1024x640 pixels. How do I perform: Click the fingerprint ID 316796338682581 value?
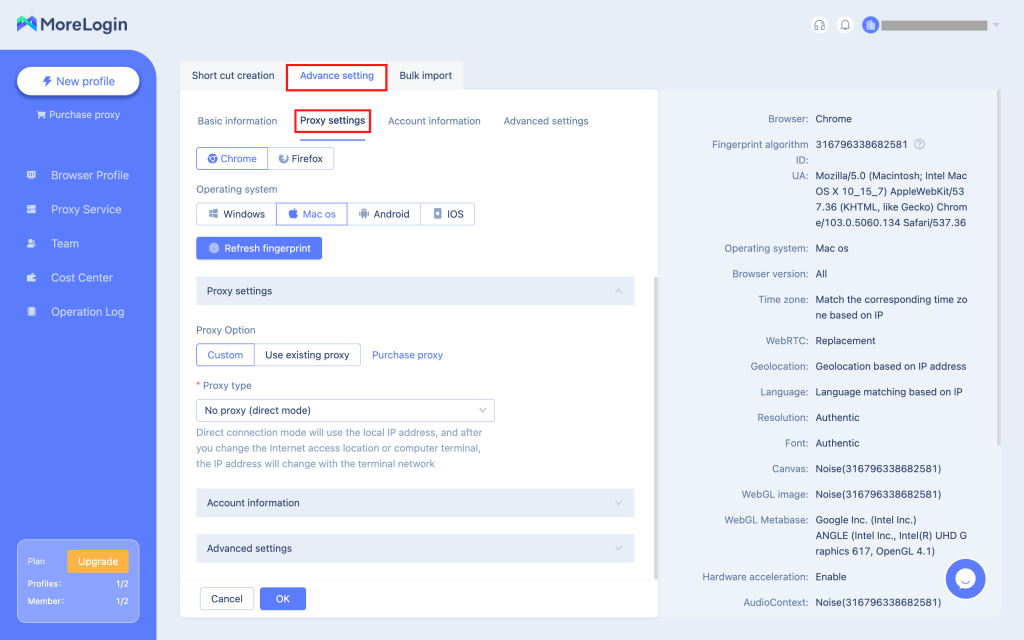tap(861, 144)
